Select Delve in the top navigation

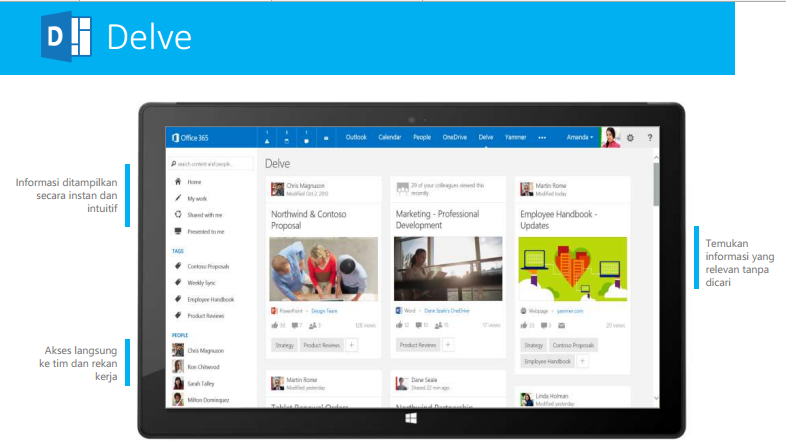click(486, 137)
